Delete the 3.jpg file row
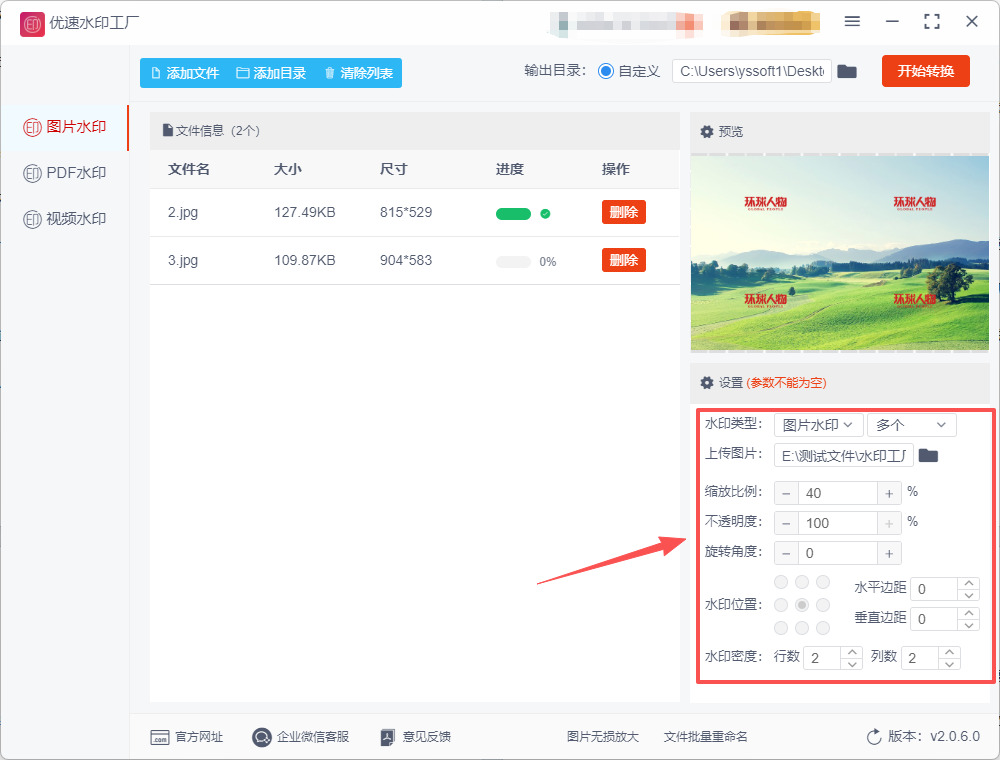The image size is (1000, 760). click(623, 260)
